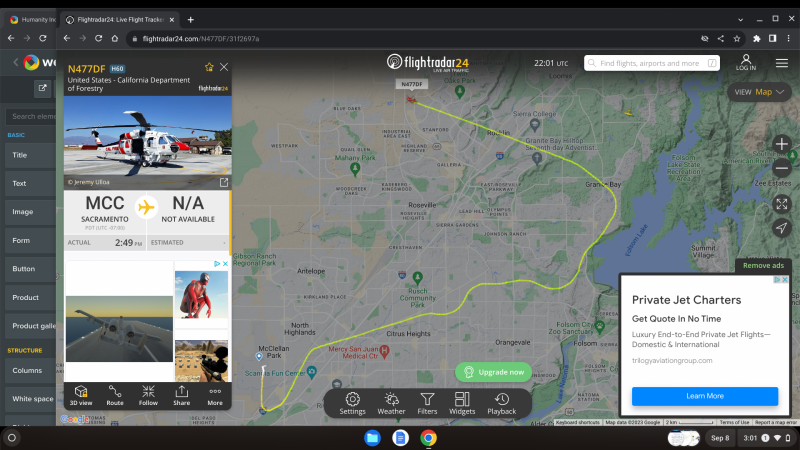The height and width of the screenshot is (450, 800).
Task: Close the Private Jet Charters ad
Action: 785,280
